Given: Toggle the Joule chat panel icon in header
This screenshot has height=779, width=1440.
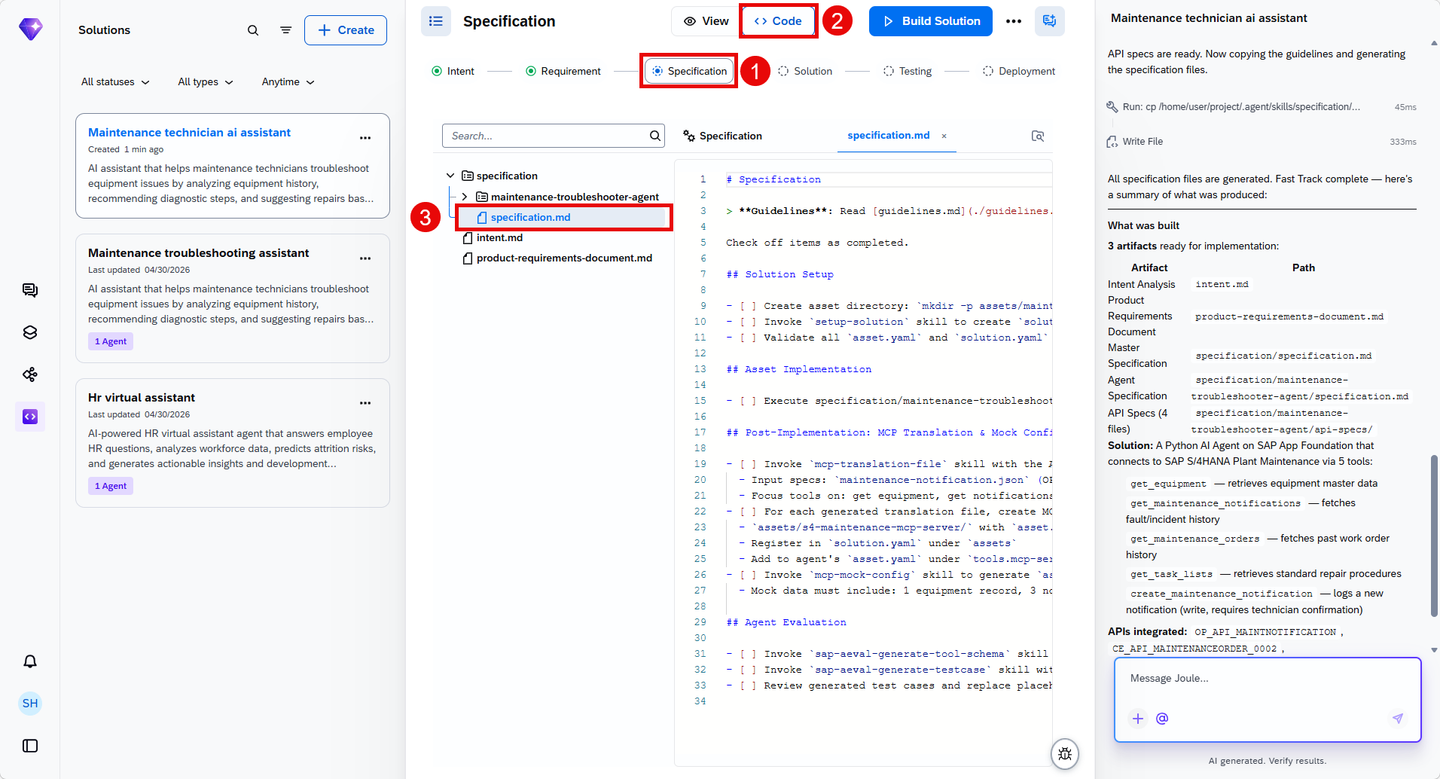Looking at the screenshot, I should point(1050,21).
